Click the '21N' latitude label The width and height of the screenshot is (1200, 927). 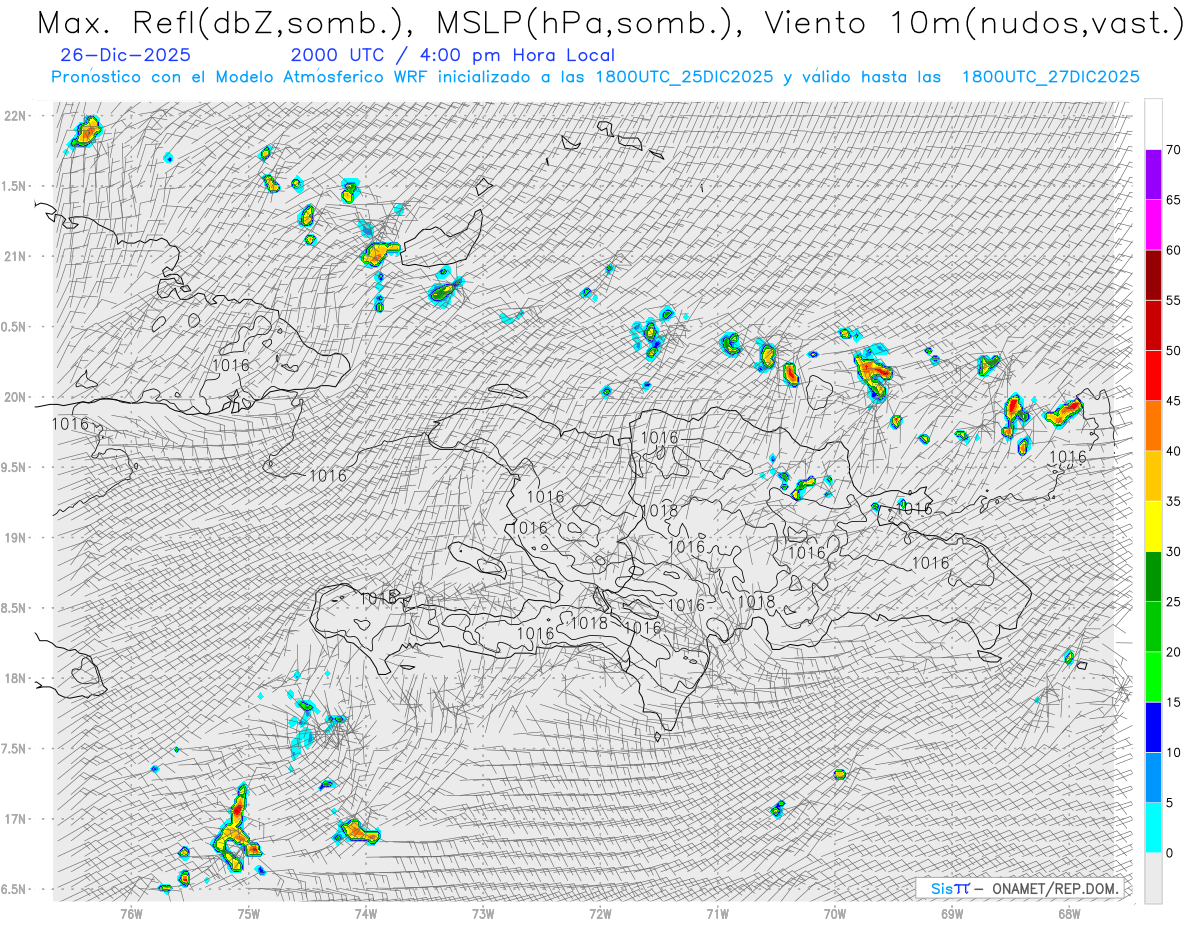[14, 256]
